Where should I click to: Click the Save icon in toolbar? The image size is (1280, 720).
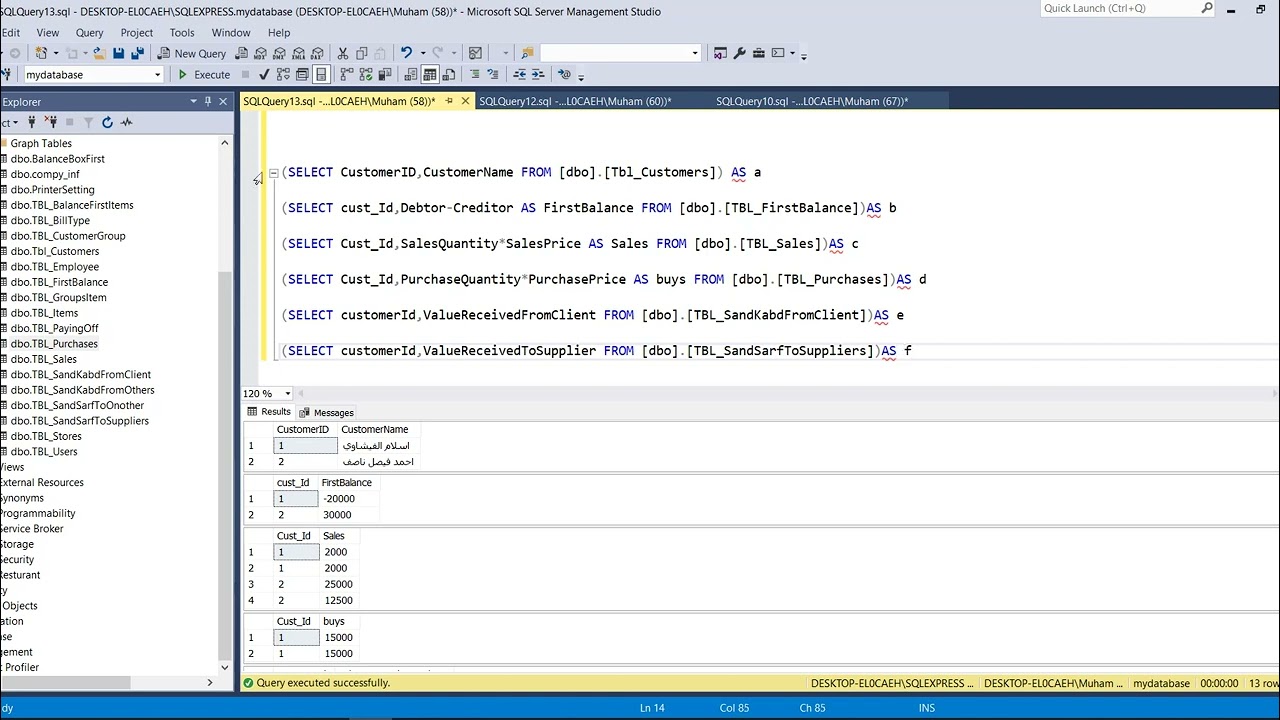click(118, 53)
